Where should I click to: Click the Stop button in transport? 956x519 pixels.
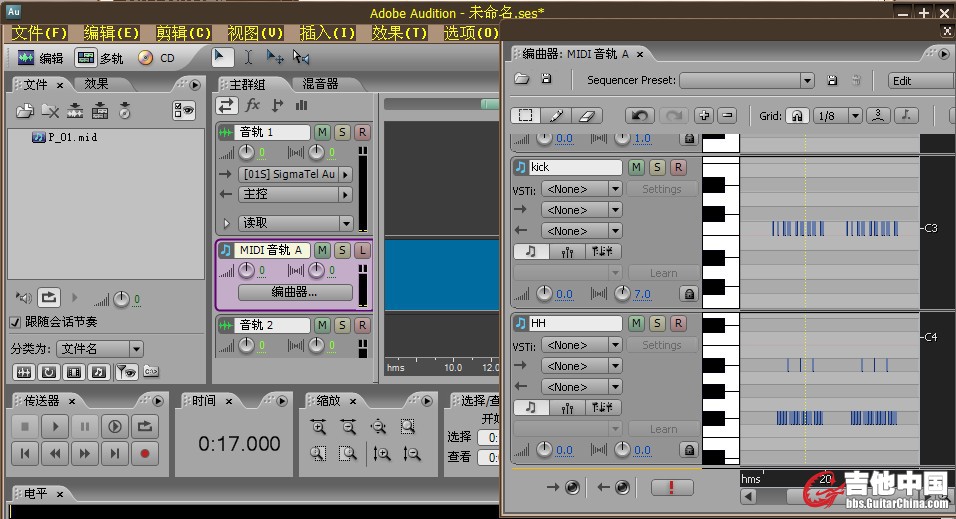pos(24,426)
